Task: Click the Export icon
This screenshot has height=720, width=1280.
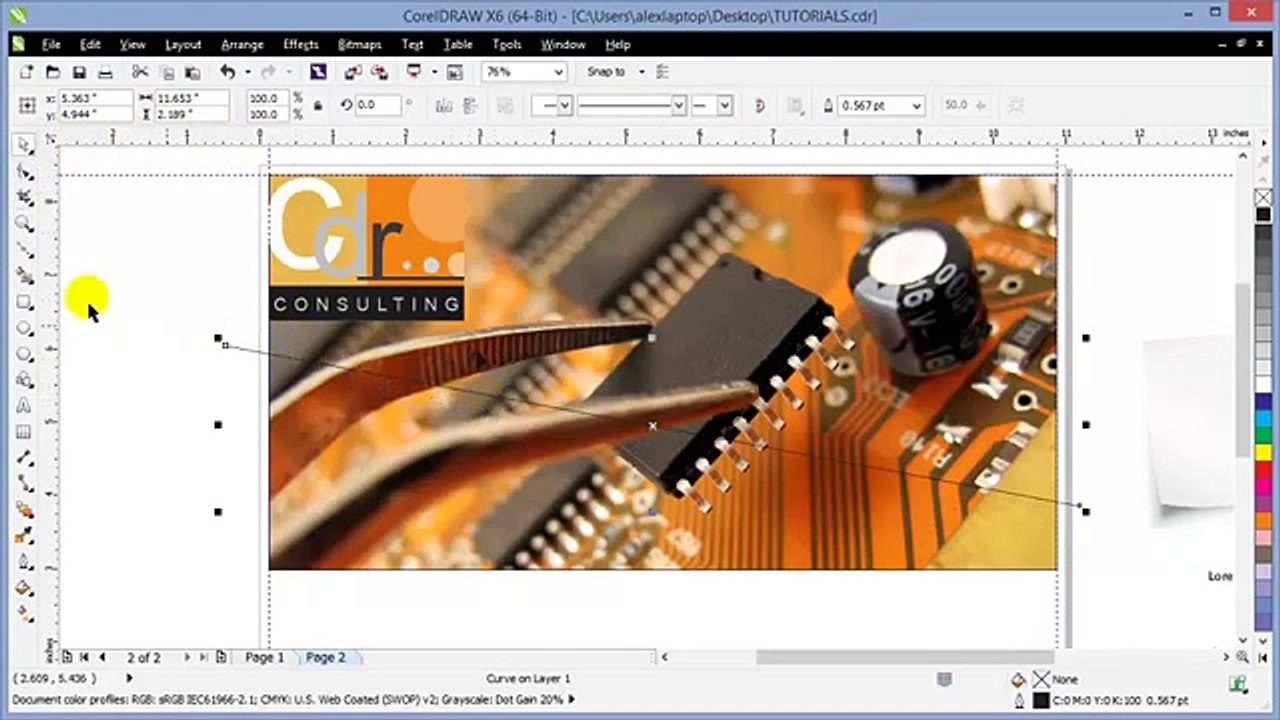Action: [x=379, y=72]
